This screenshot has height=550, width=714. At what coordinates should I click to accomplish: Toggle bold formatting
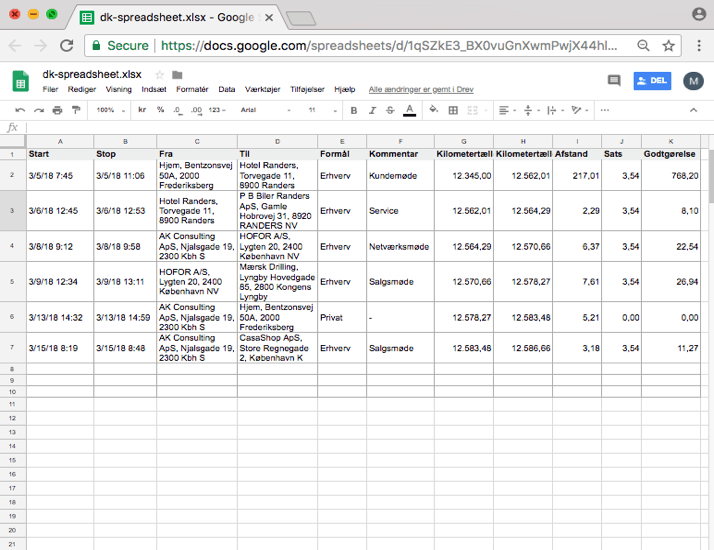click(x=354, y=110)
